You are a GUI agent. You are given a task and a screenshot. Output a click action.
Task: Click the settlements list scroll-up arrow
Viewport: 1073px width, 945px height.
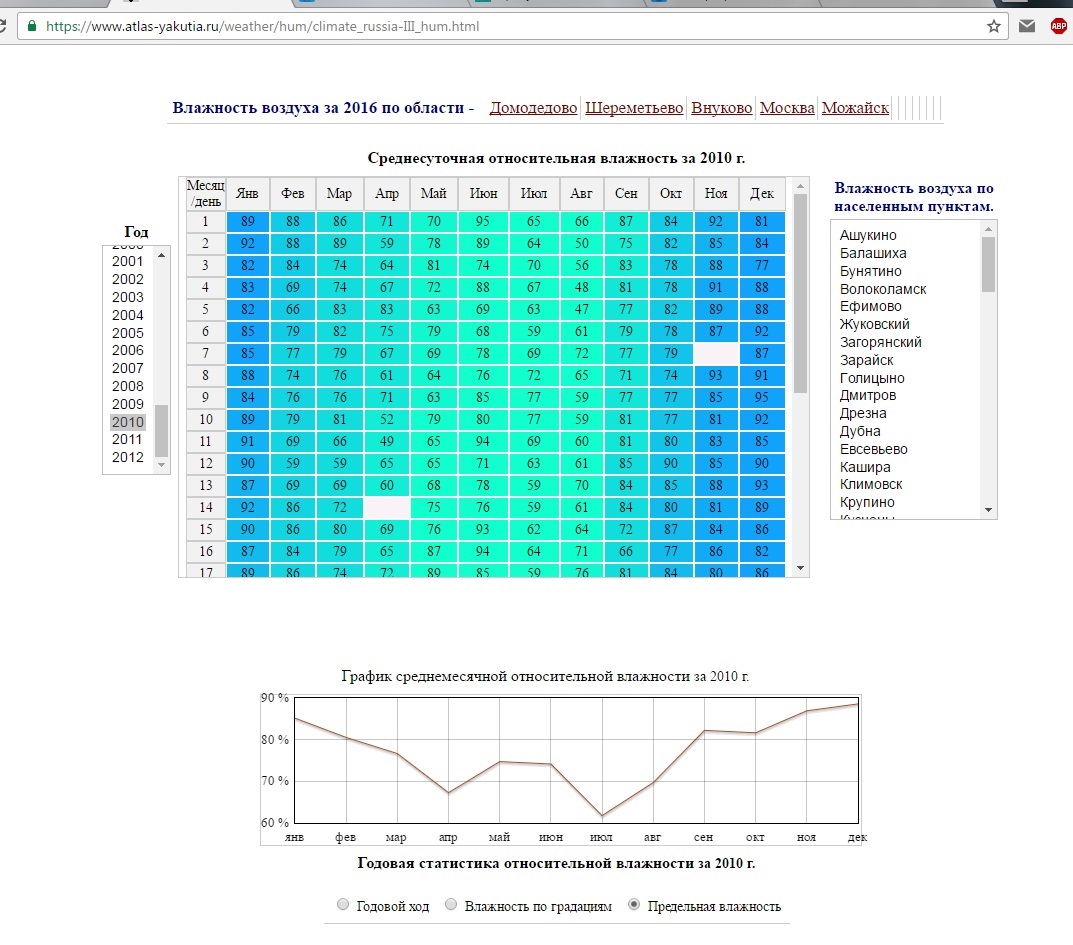988,229
